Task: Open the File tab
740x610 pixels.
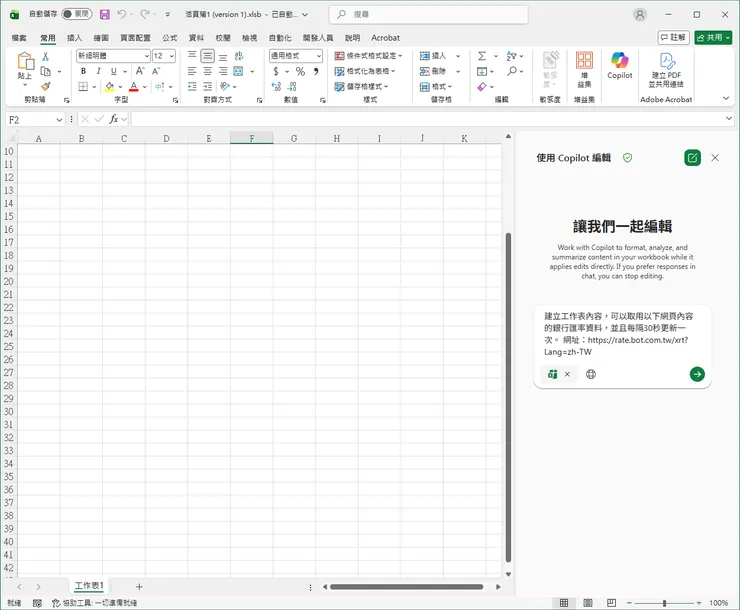Action: pos(19,38)
